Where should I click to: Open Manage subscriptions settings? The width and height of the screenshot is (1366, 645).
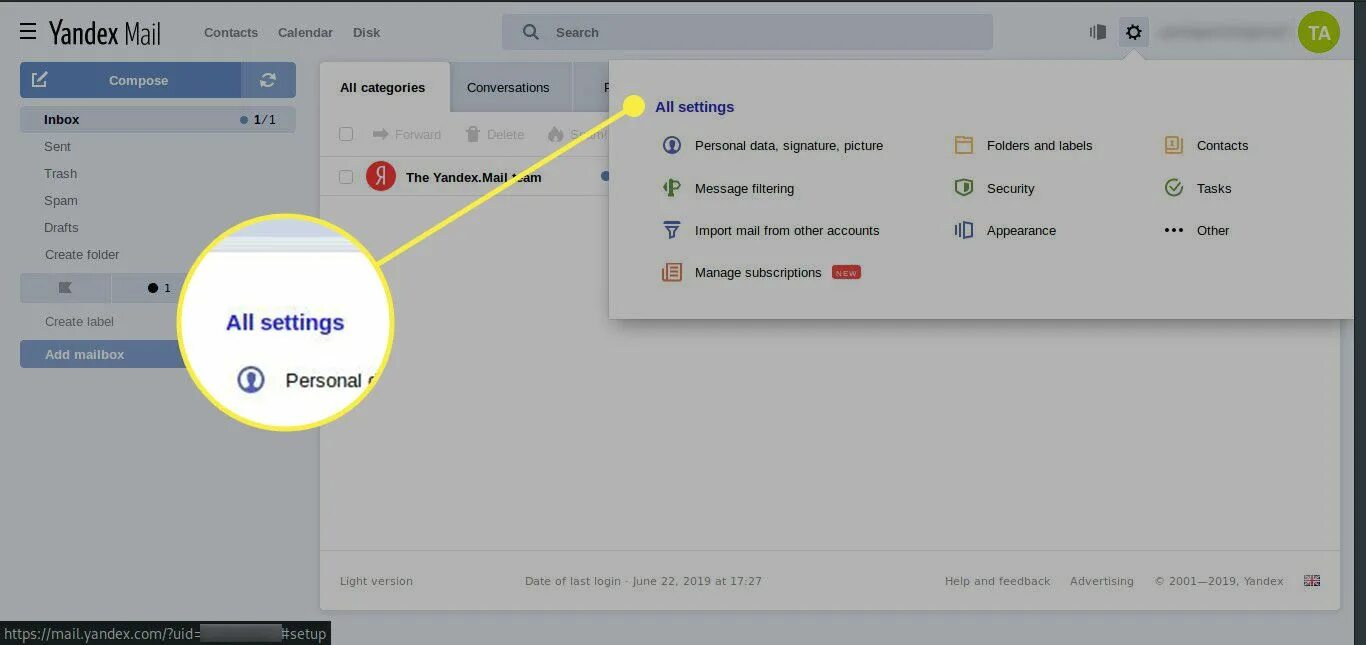coord(758,272)
